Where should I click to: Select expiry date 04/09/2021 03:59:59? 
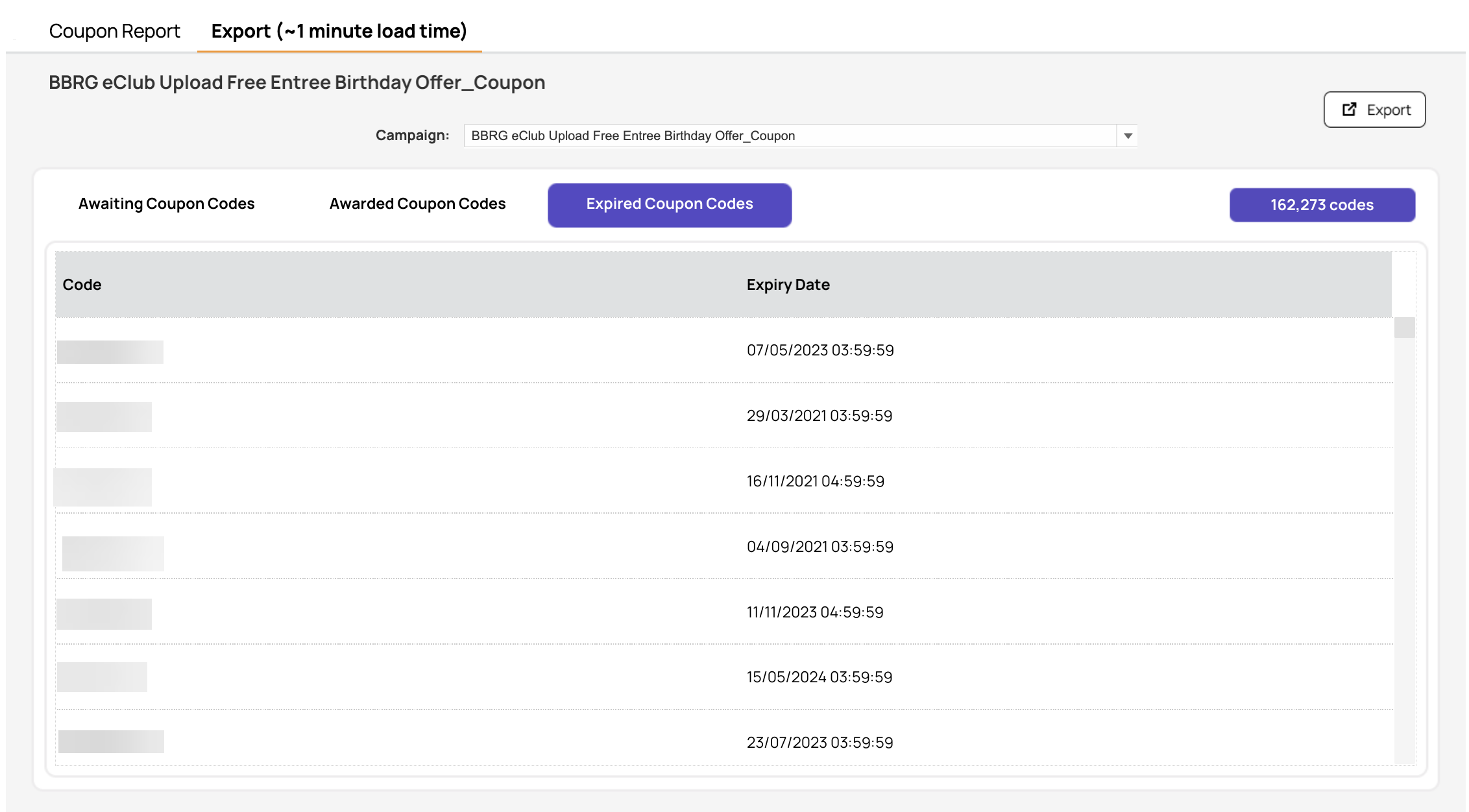(820, 547)
